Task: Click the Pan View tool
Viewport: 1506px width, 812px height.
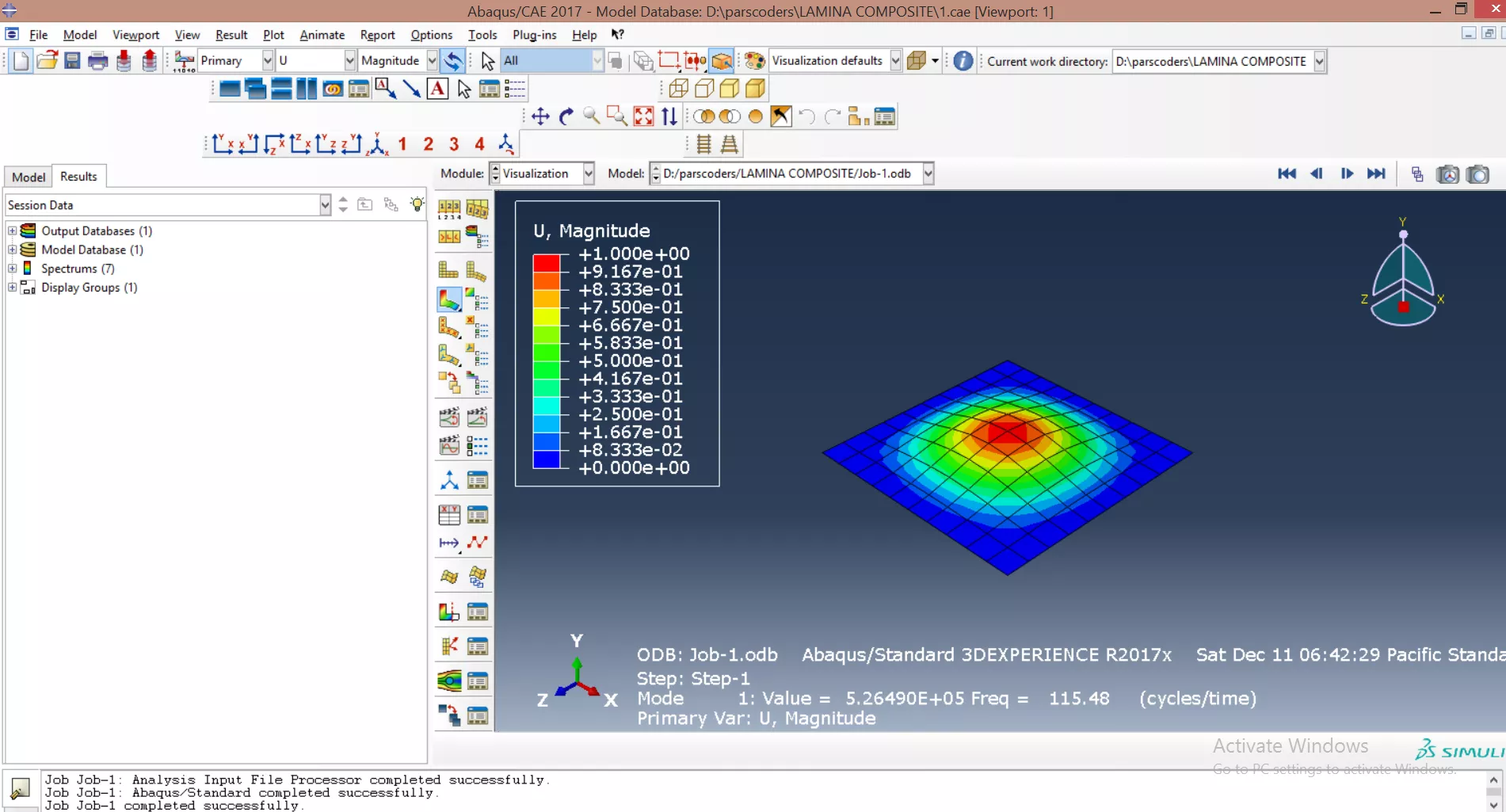Action: [540, 117]
